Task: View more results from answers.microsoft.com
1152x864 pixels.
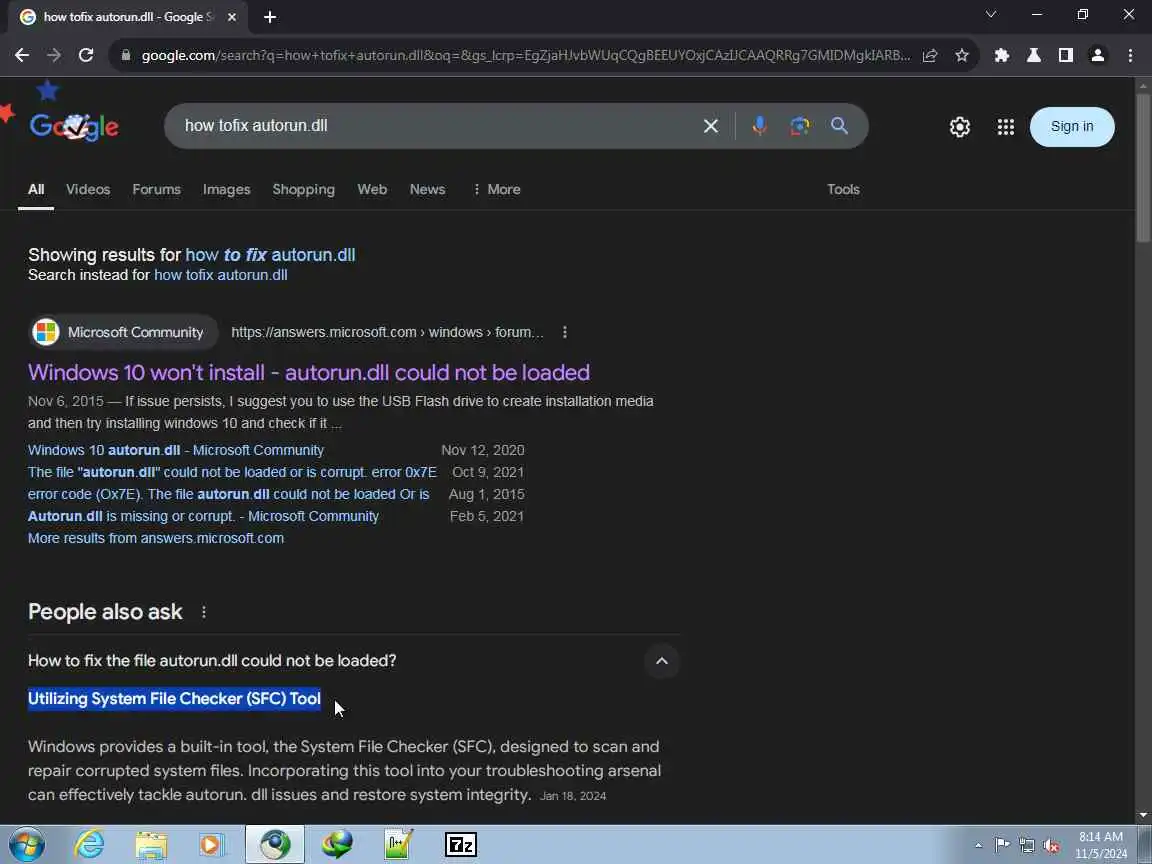Action: pos(156,539)
